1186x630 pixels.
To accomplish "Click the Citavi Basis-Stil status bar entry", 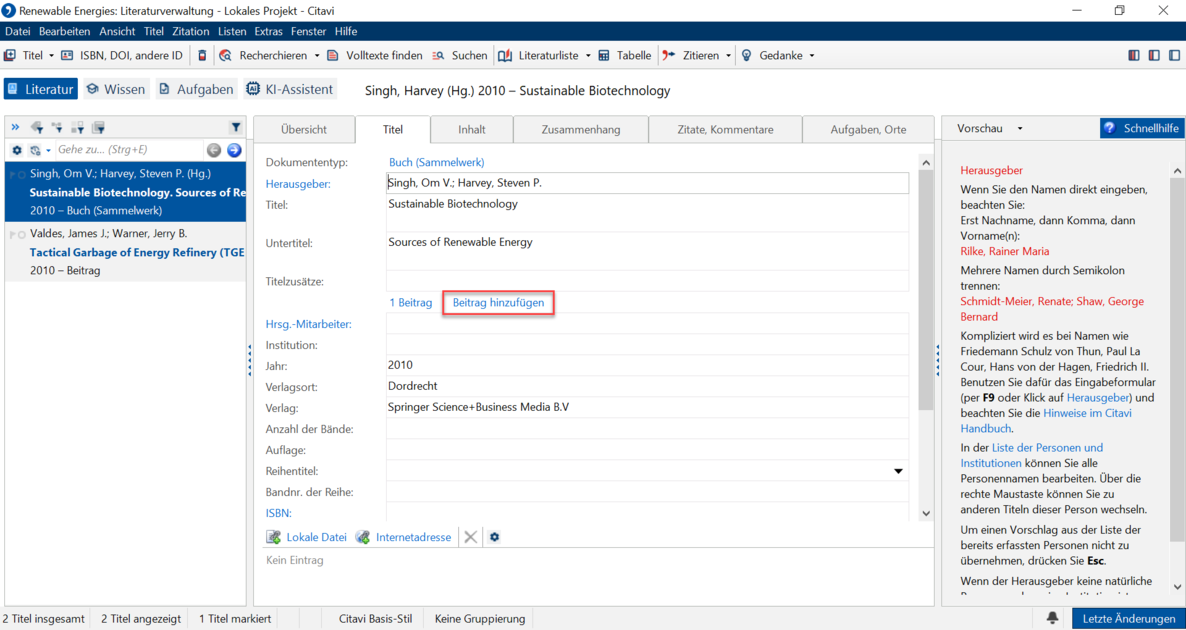I will click(376, 619).
